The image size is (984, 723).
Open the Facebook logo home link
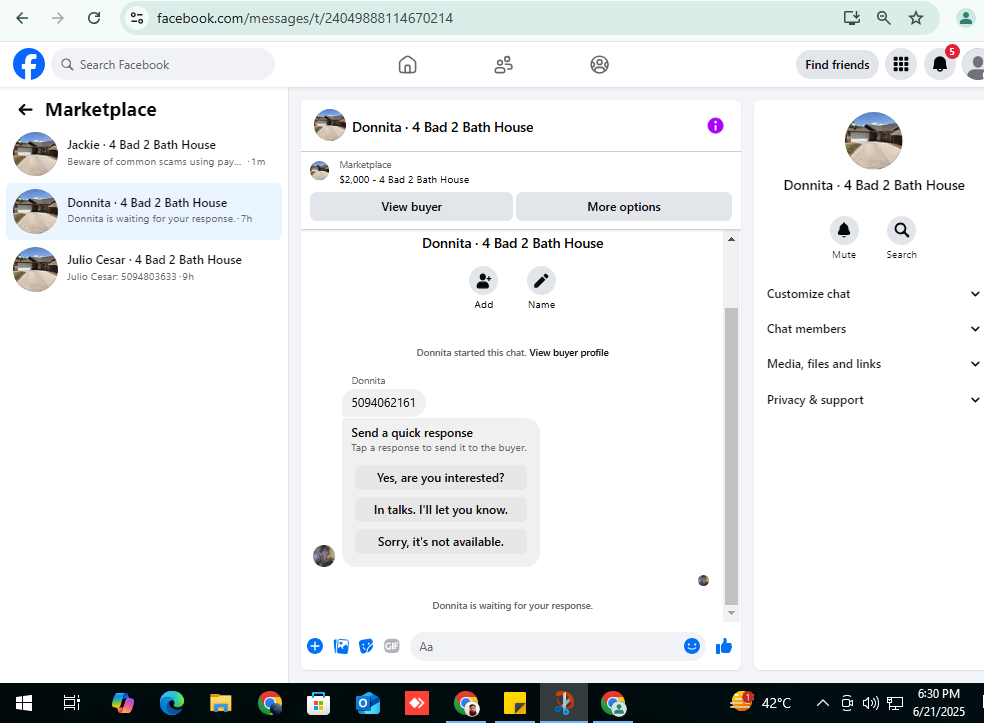coord(29,64)
